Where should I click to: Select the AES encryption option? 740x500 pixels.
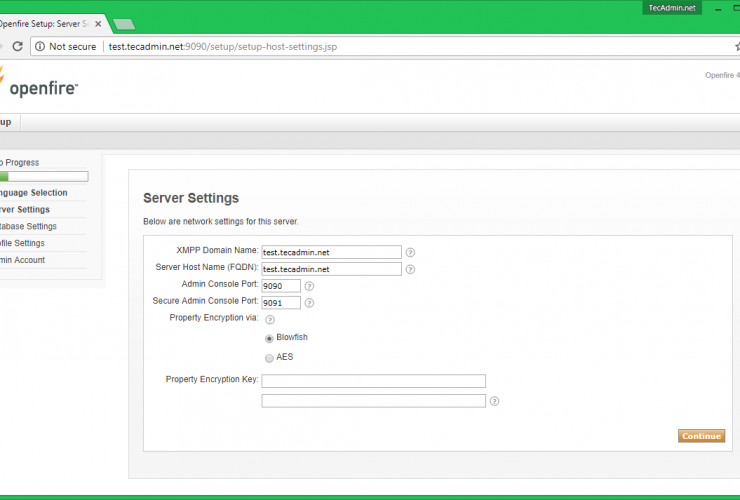coord(269,358)
